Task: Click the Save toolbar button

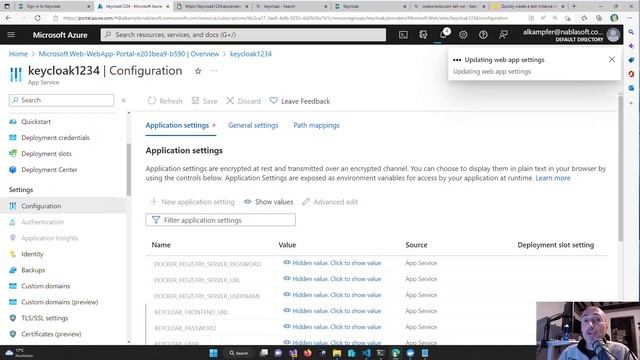Action: pos(204,101)
